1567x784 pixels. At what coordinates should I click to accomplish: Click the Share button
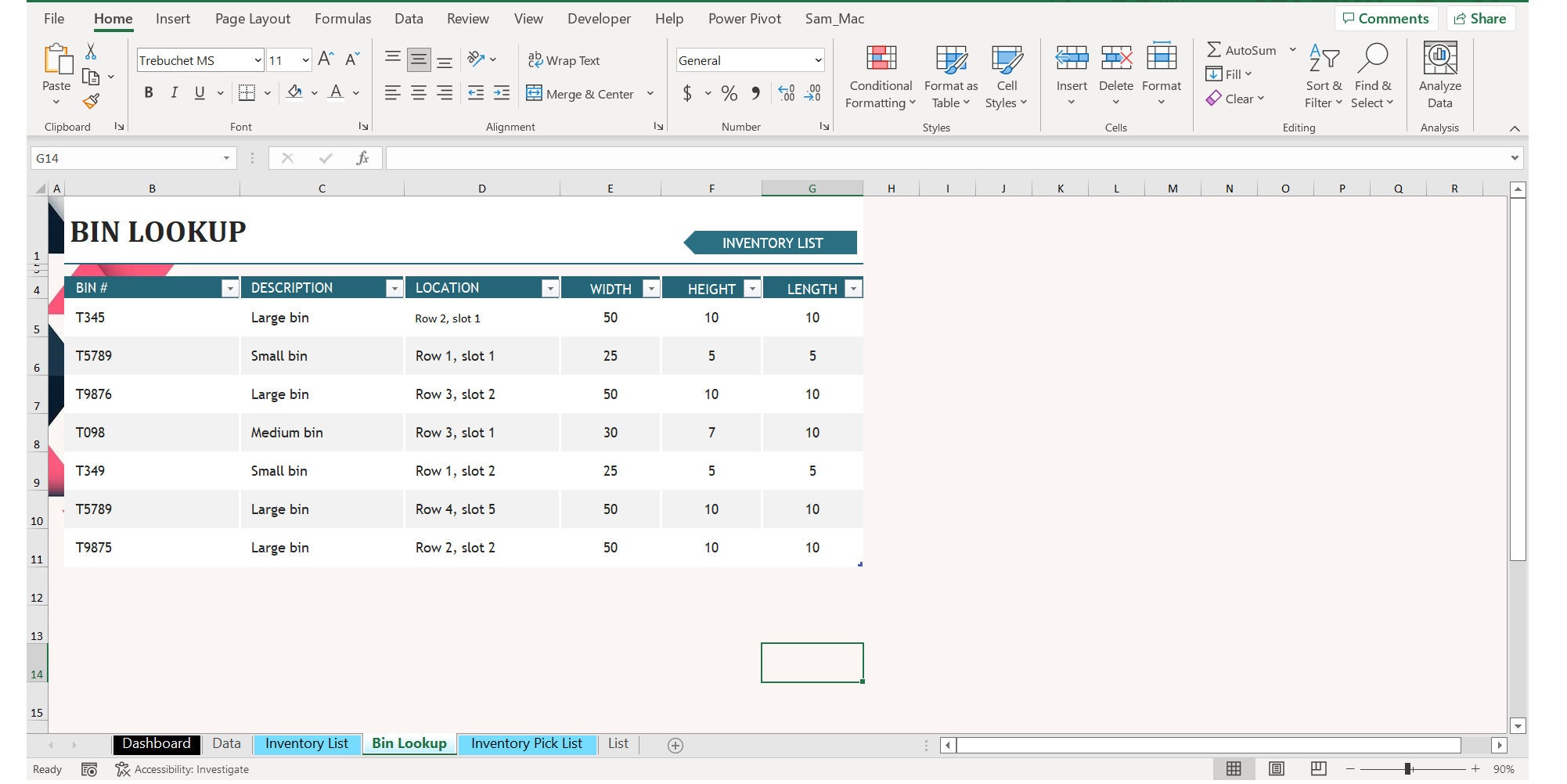1481,18
